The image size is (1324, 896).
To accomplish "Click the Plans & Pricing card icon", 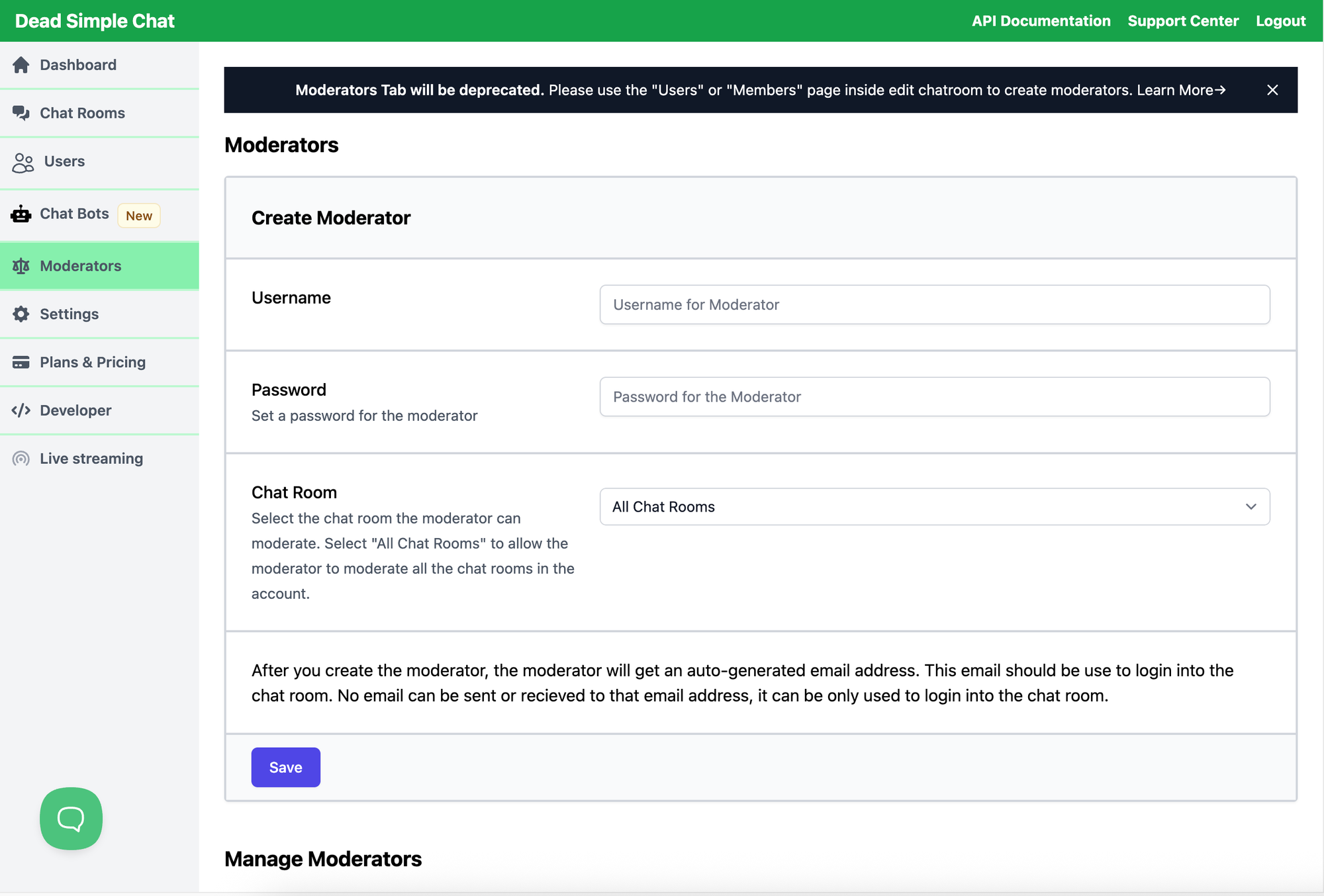I will (21, 363).
